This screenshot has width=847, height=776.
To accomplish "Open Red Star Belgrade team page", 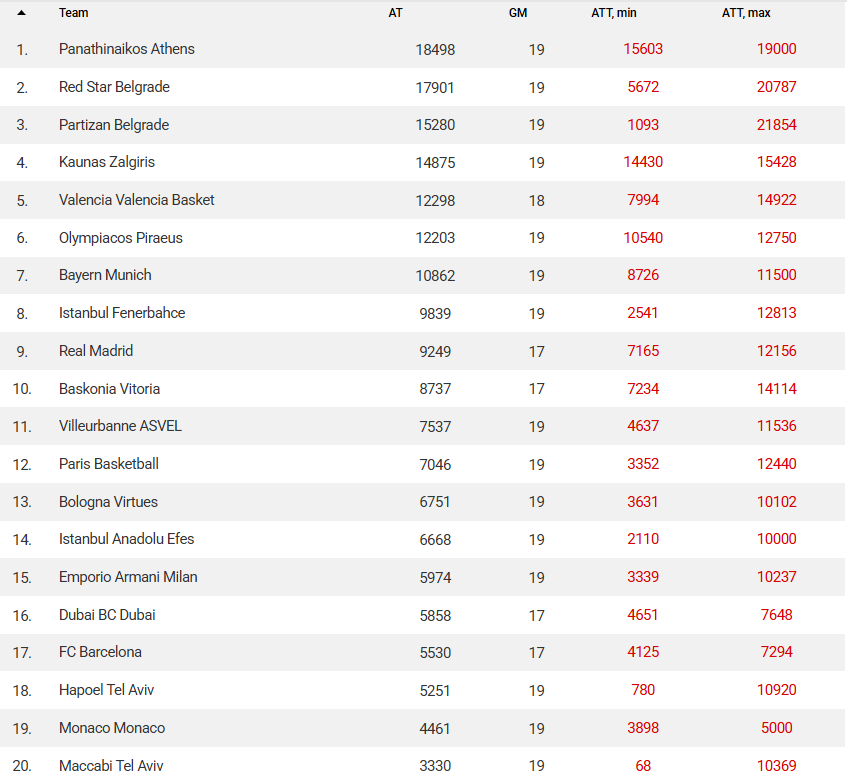I will coord(114,87).
